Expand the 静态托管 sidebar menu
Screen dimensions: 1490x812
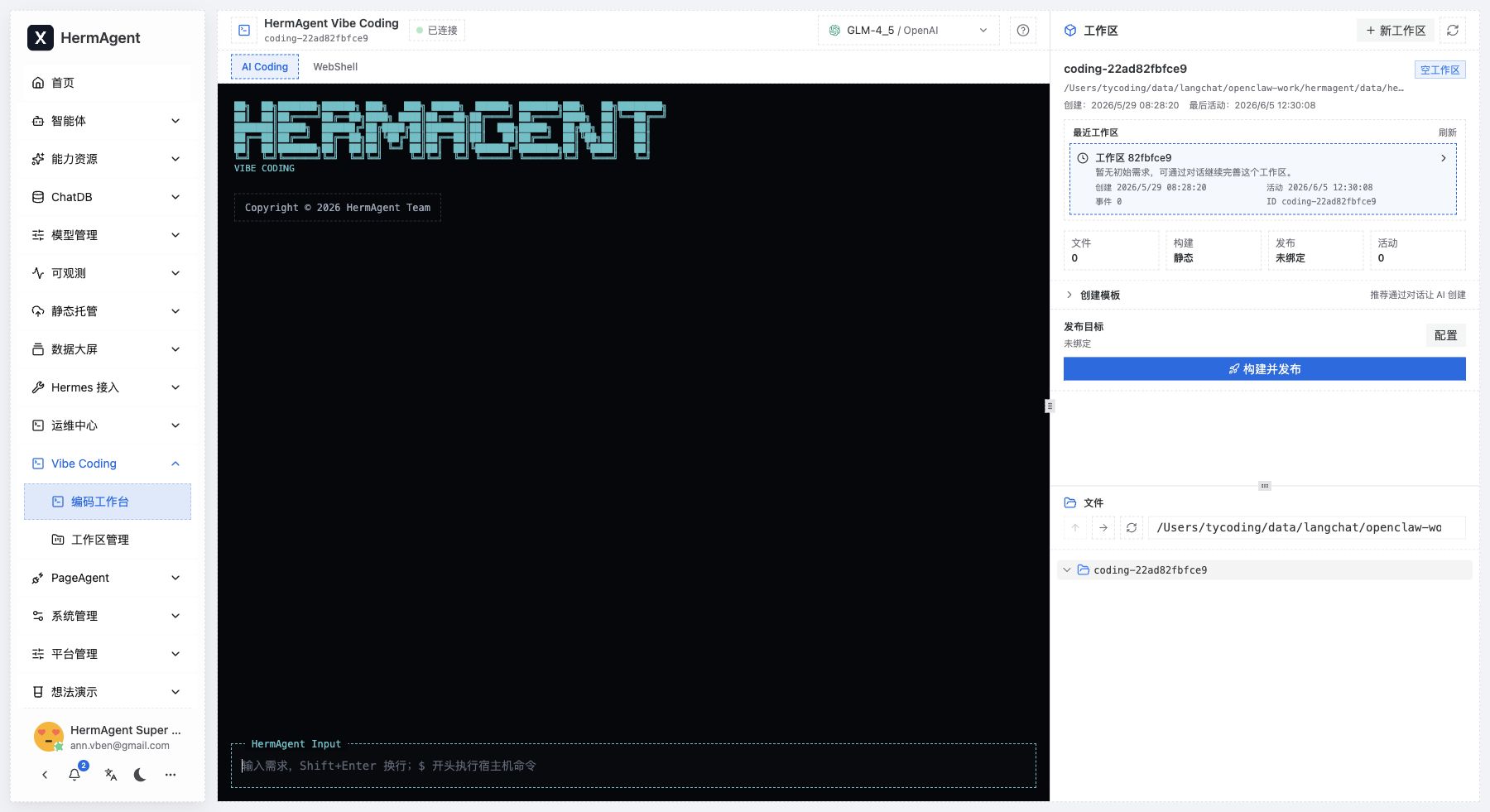(x=108, y=311)
